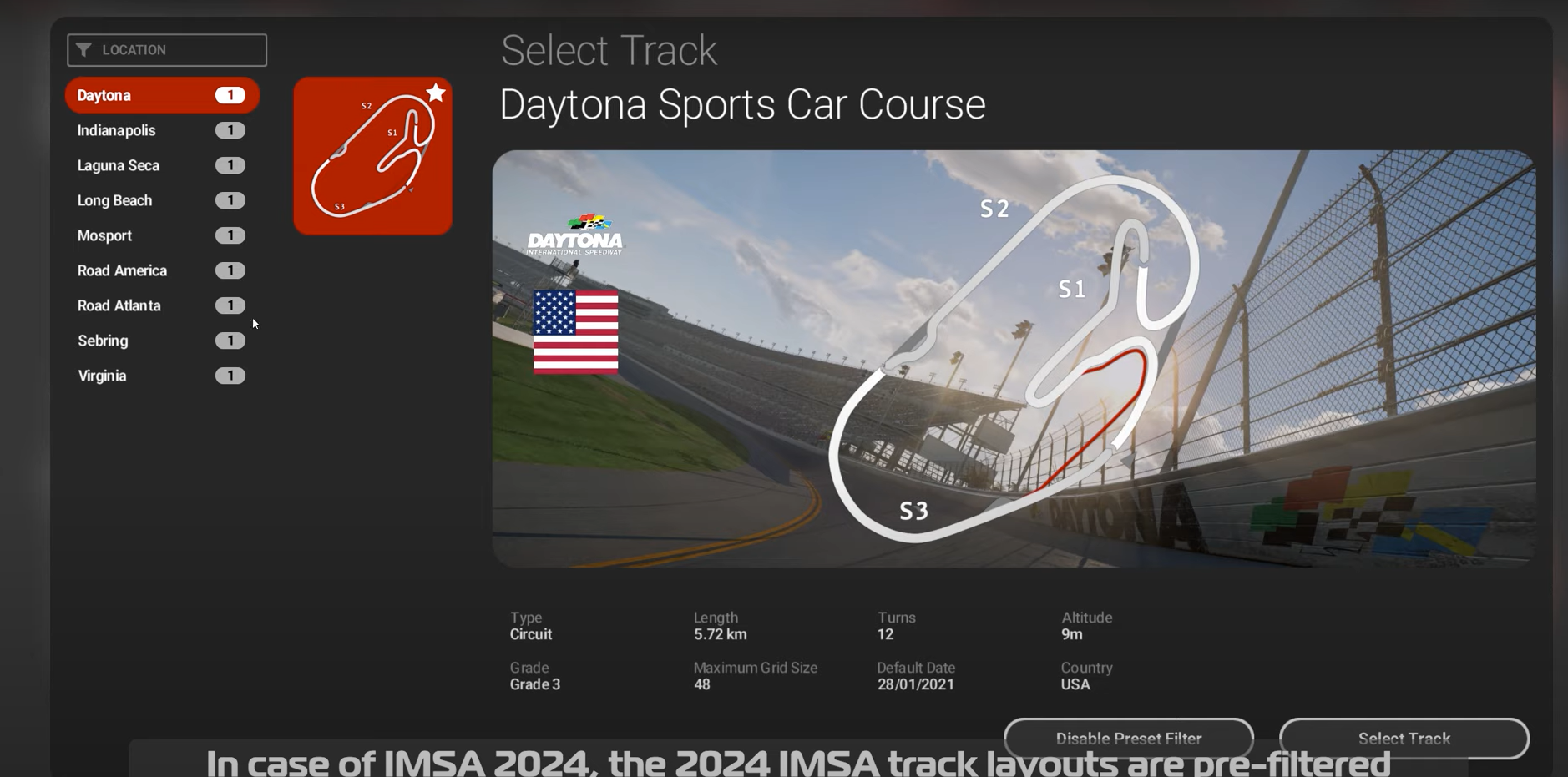Click the Disable Preset Filter button
The image size is (1568, 777).
(1129, 739)
